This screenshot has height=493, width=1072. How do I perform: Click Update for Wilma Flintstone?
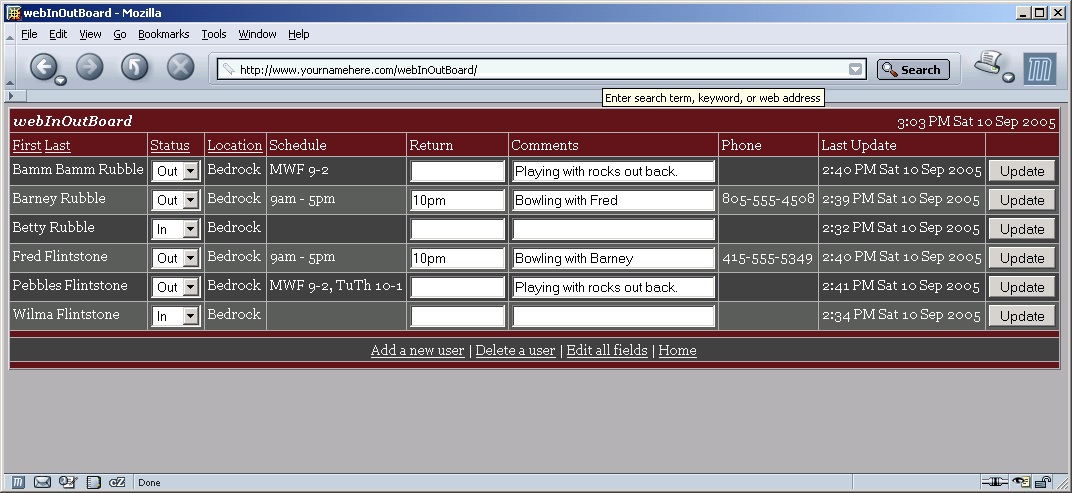click(x=1021, y=316)
